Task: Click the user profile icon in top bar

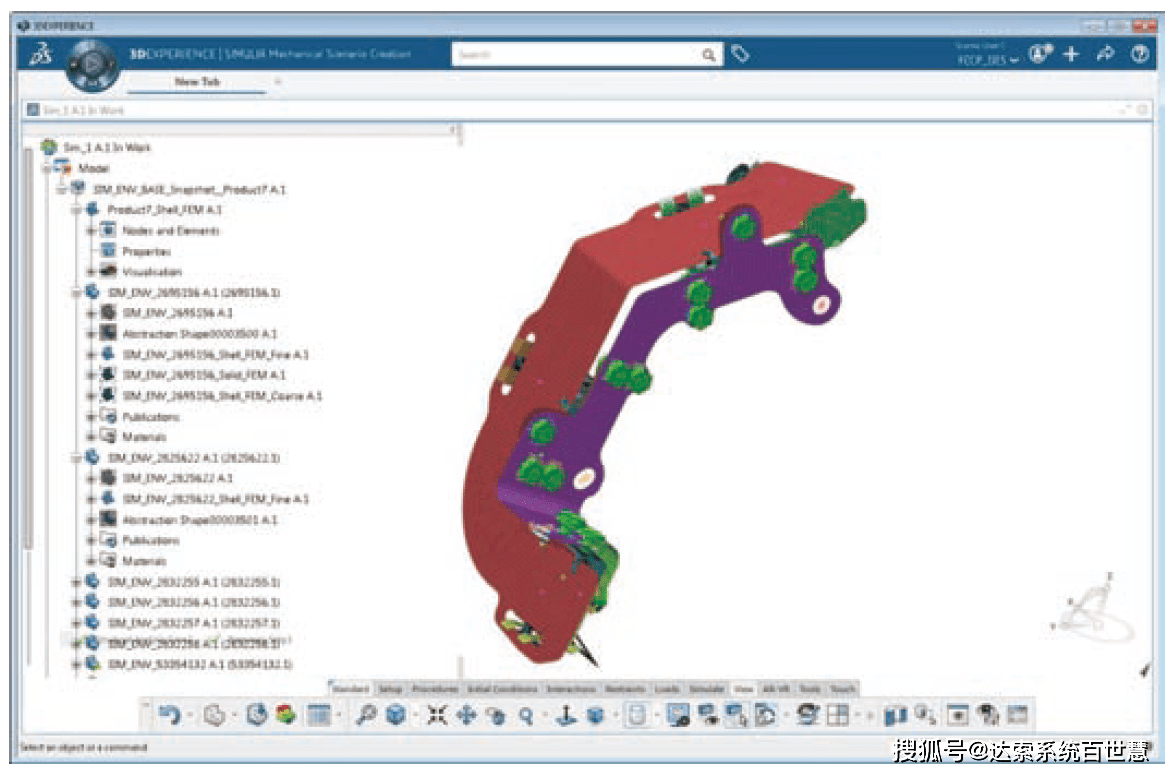Action: (1039, 55)
